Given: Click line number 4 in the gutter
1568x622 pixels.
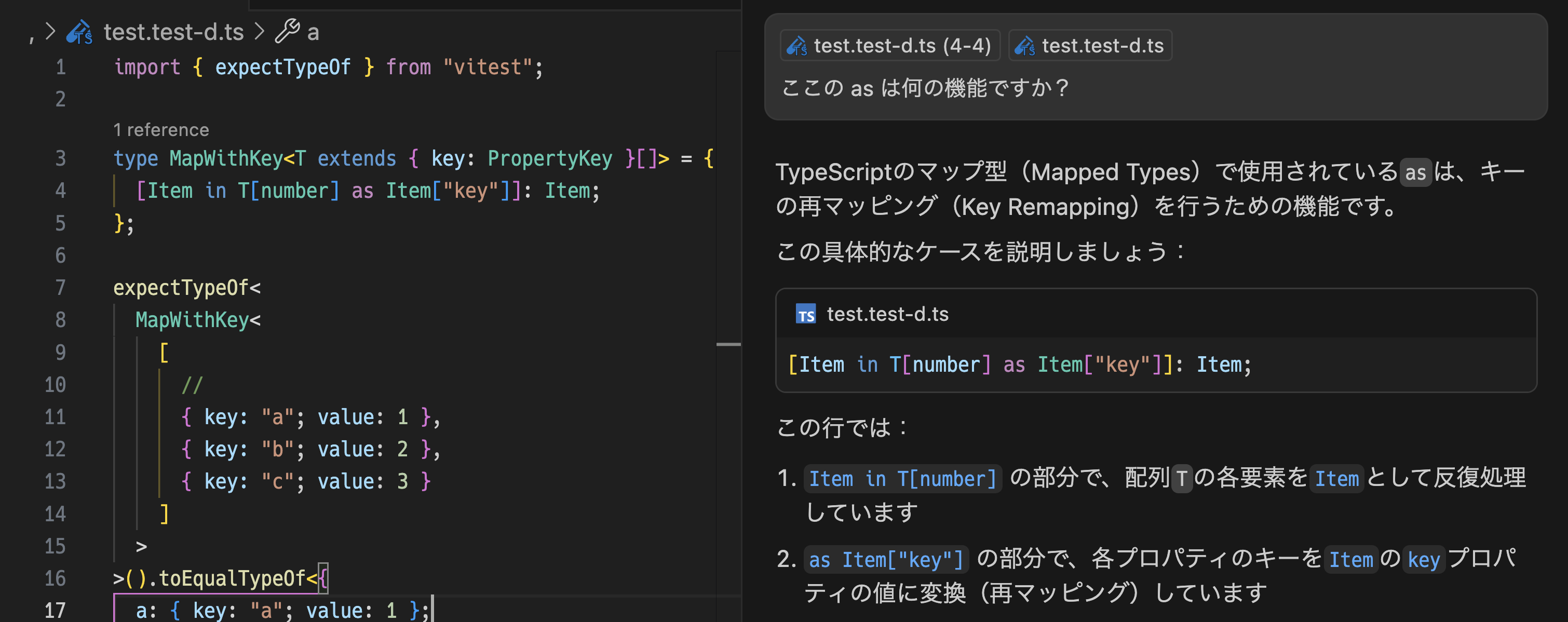Looking at the screenshot, I should coord(60,191).
